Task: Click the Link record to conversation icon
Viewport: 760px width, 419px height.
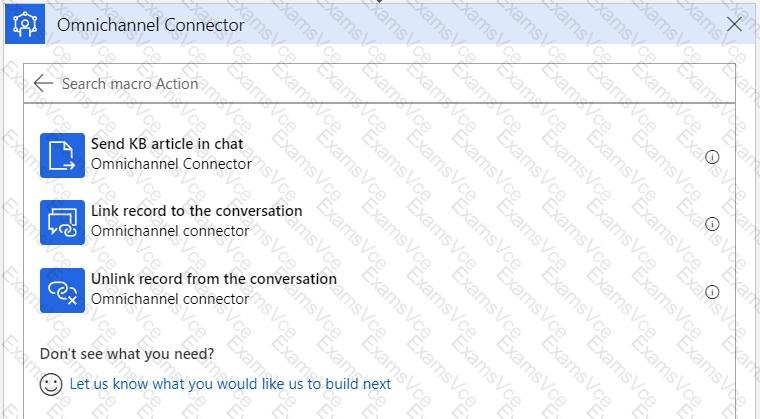Action: point(62,222)
